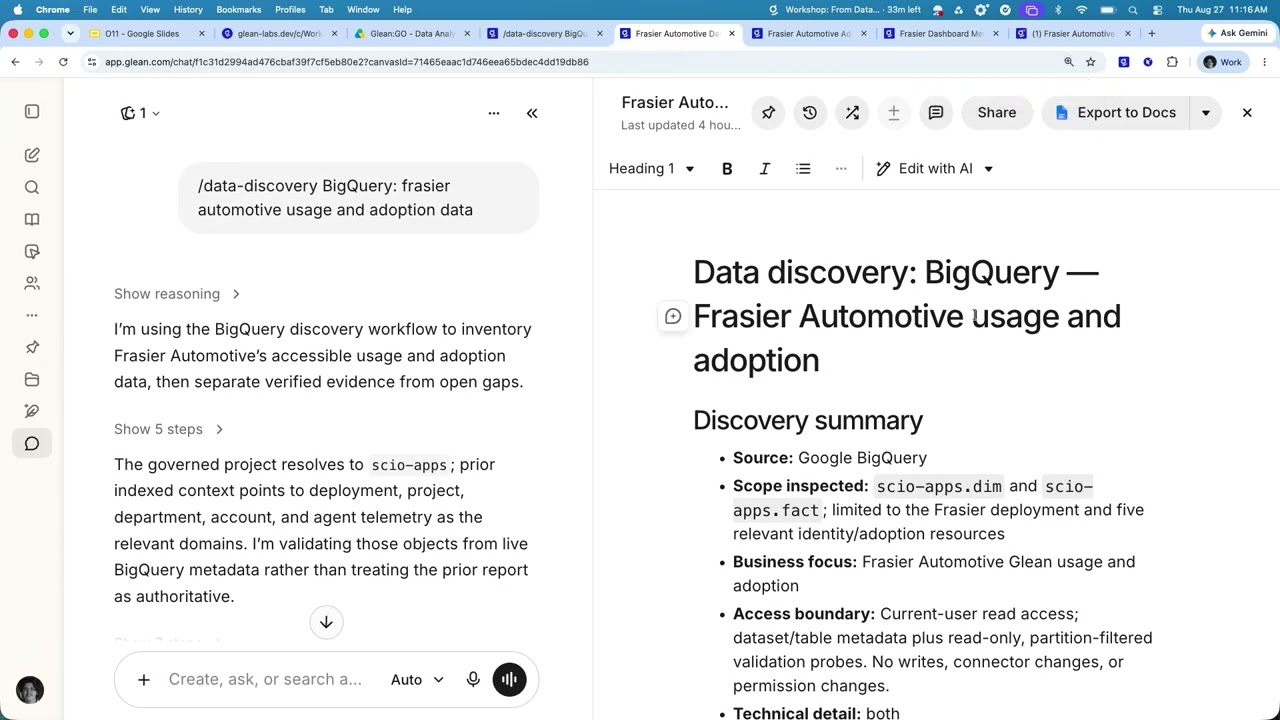
Task: Open the Chrome app menu
Action: (x=52, y=10)
